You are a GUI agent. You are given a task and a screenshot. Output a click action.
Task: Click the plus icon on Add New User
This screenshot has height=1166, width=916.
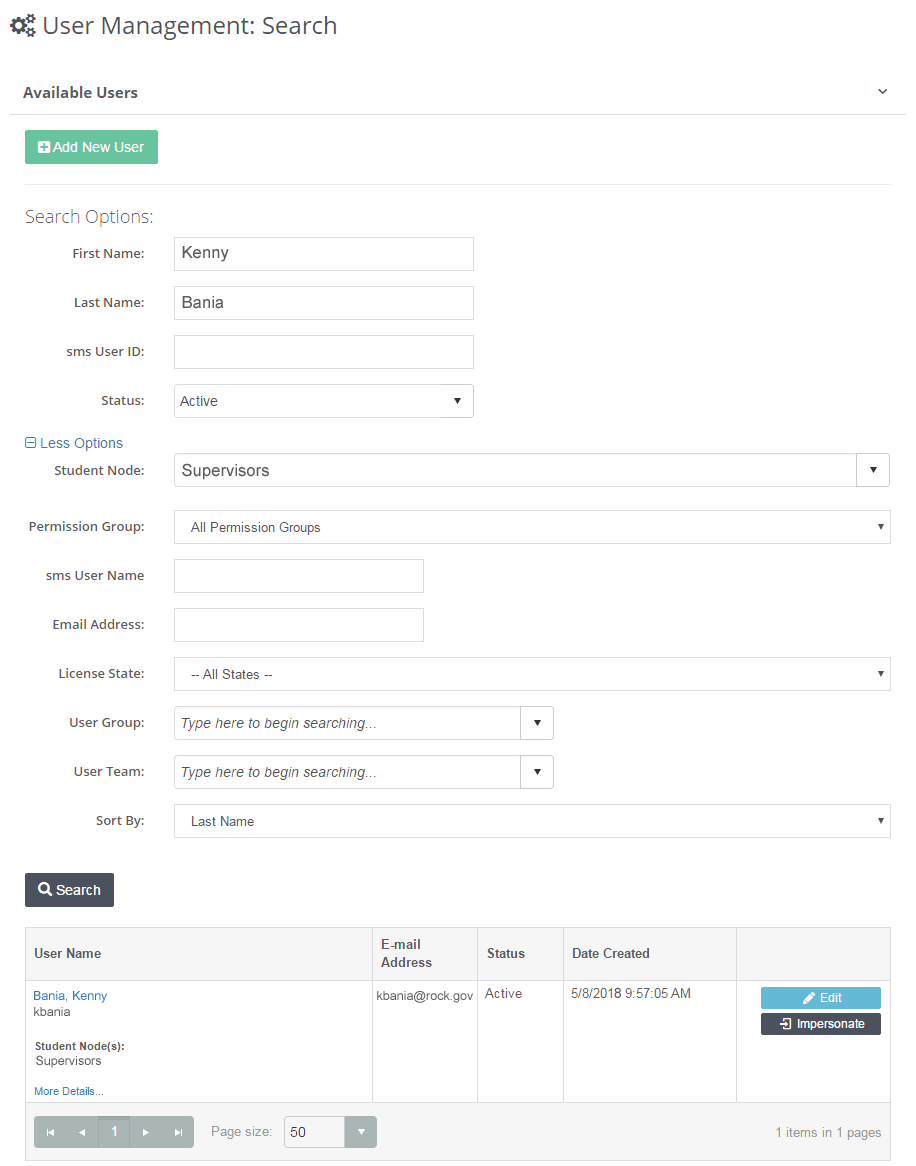[44, 146]
